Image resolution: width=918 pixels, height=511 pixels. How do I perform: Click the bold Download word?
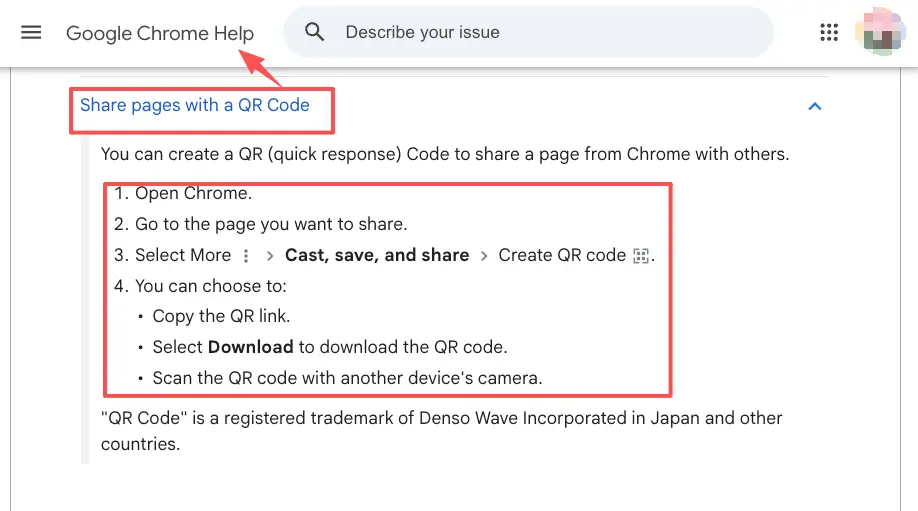point(251,347)
